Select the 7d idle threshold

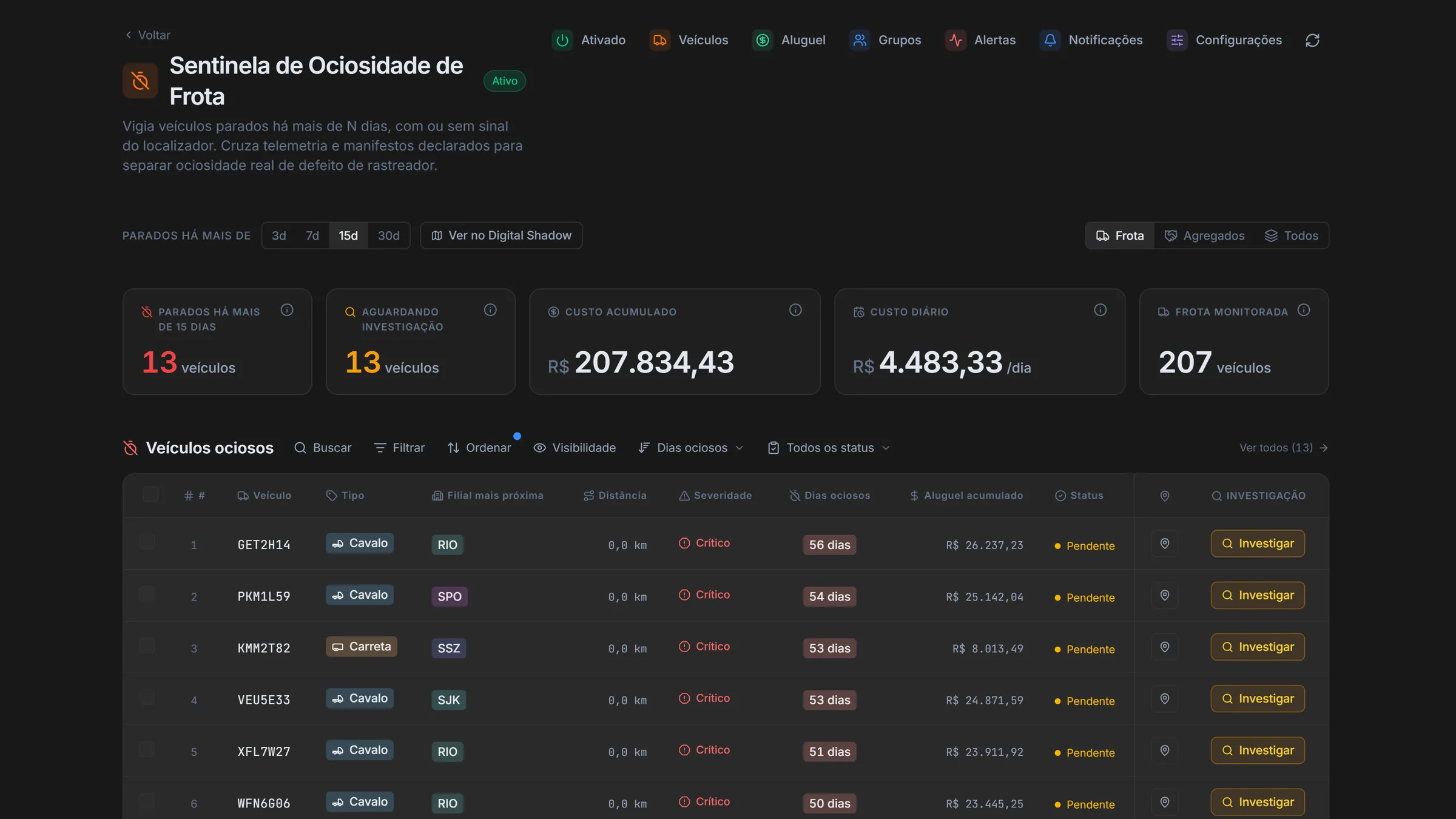[312, 235]
